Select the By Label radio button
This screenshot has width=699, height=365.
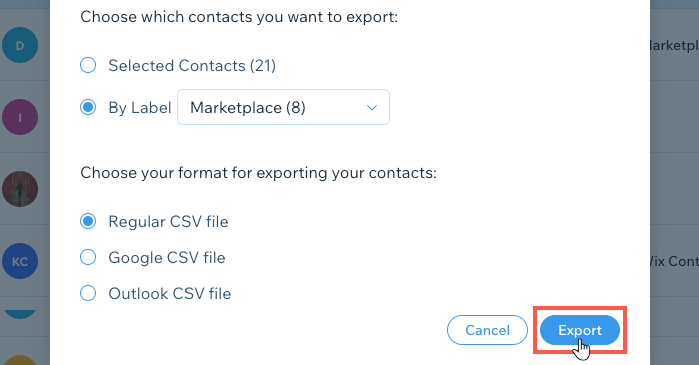[x=88, y=107]
